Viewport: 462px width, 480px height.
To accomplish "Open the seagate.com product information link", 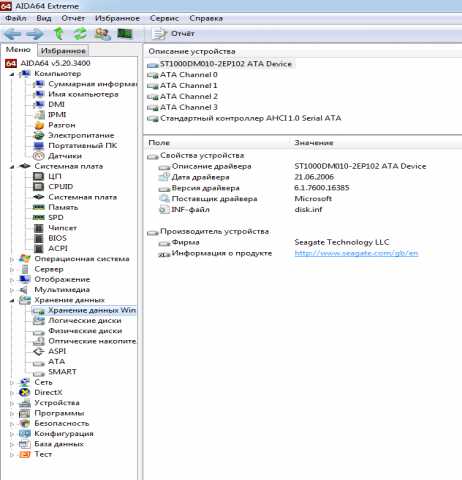I will (356, 253).
